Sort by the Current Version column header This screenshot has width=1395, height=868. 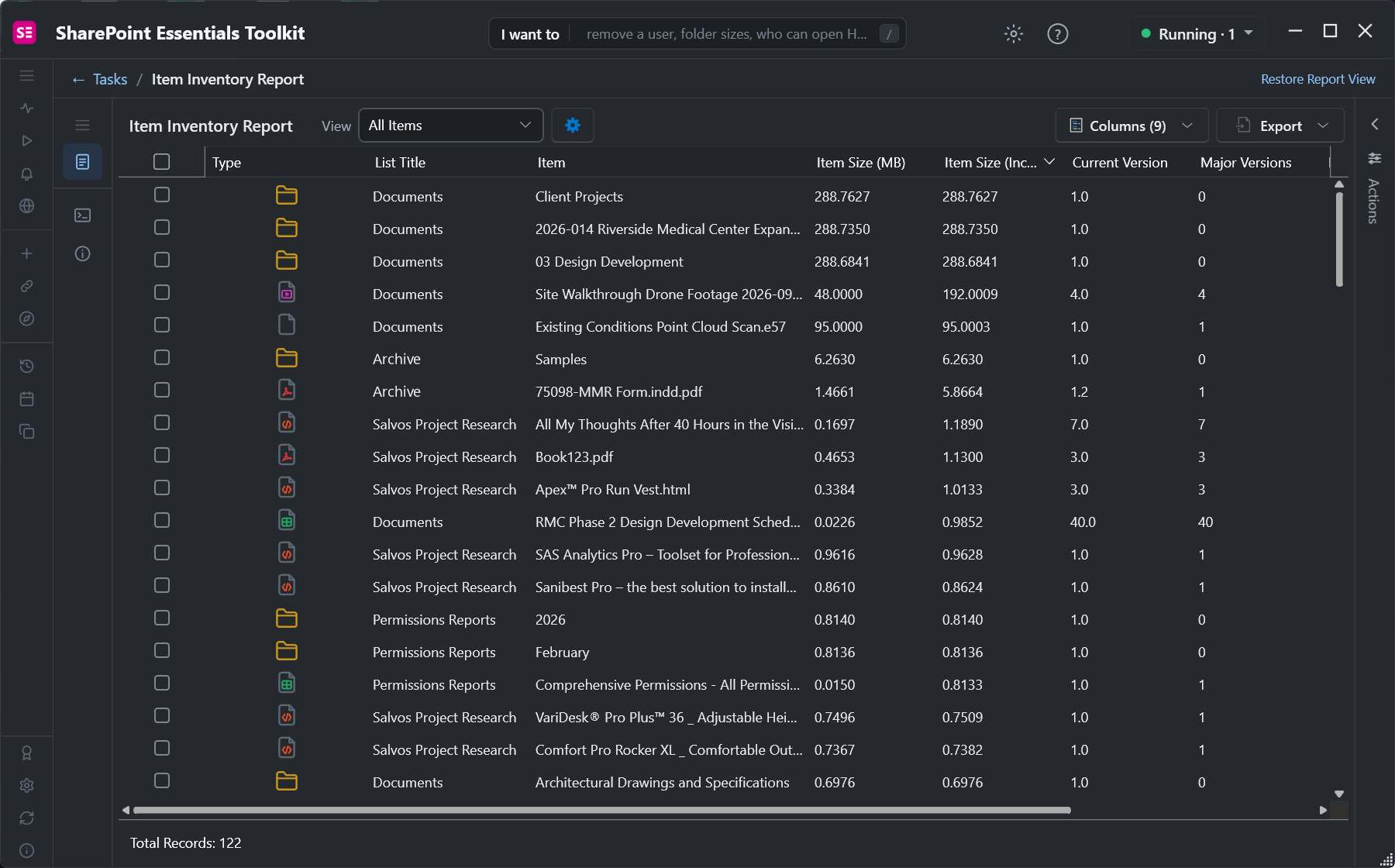[1120, 163]
